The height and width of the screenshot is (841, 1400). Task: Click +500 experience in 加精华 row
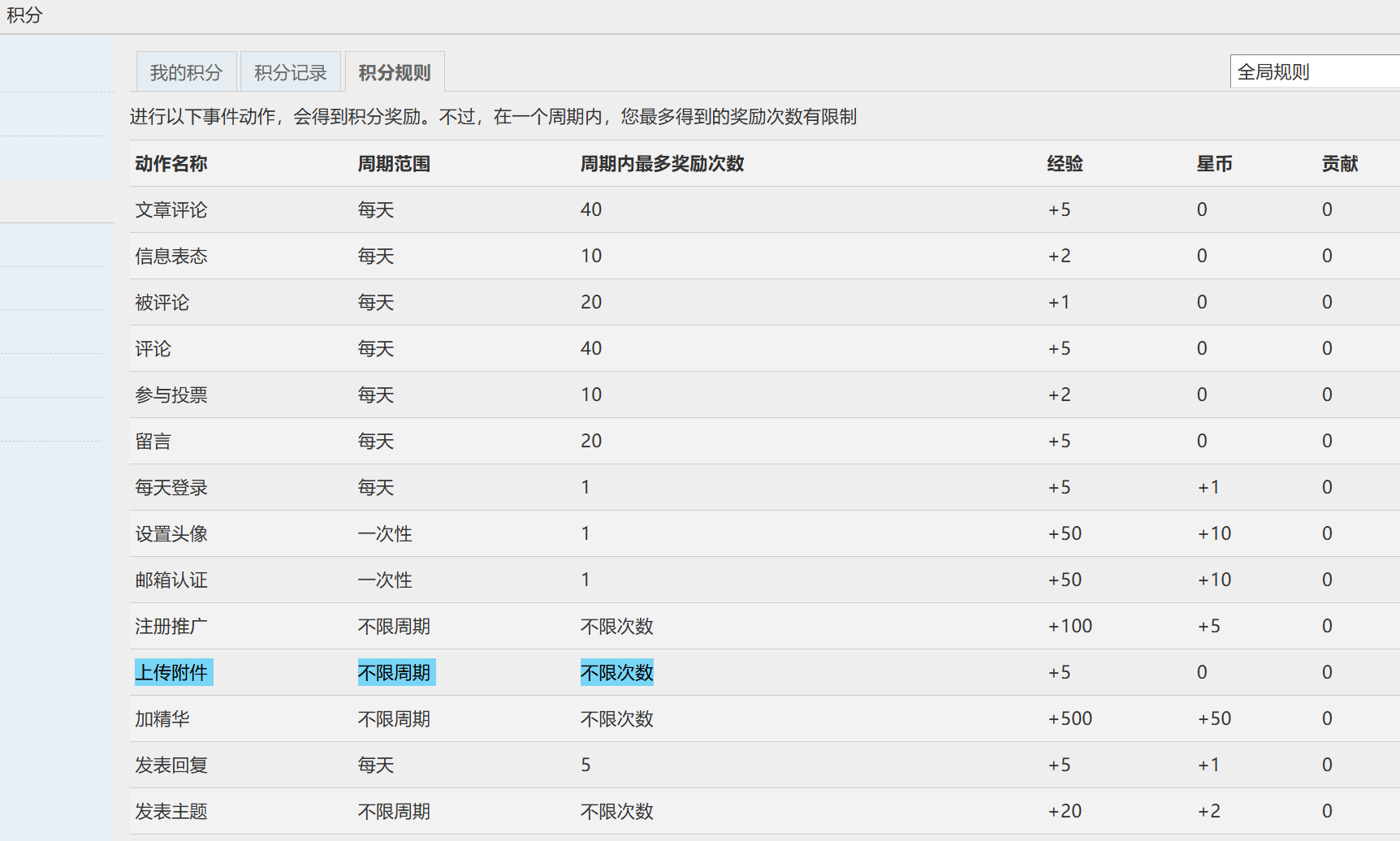click(1070, 718)
